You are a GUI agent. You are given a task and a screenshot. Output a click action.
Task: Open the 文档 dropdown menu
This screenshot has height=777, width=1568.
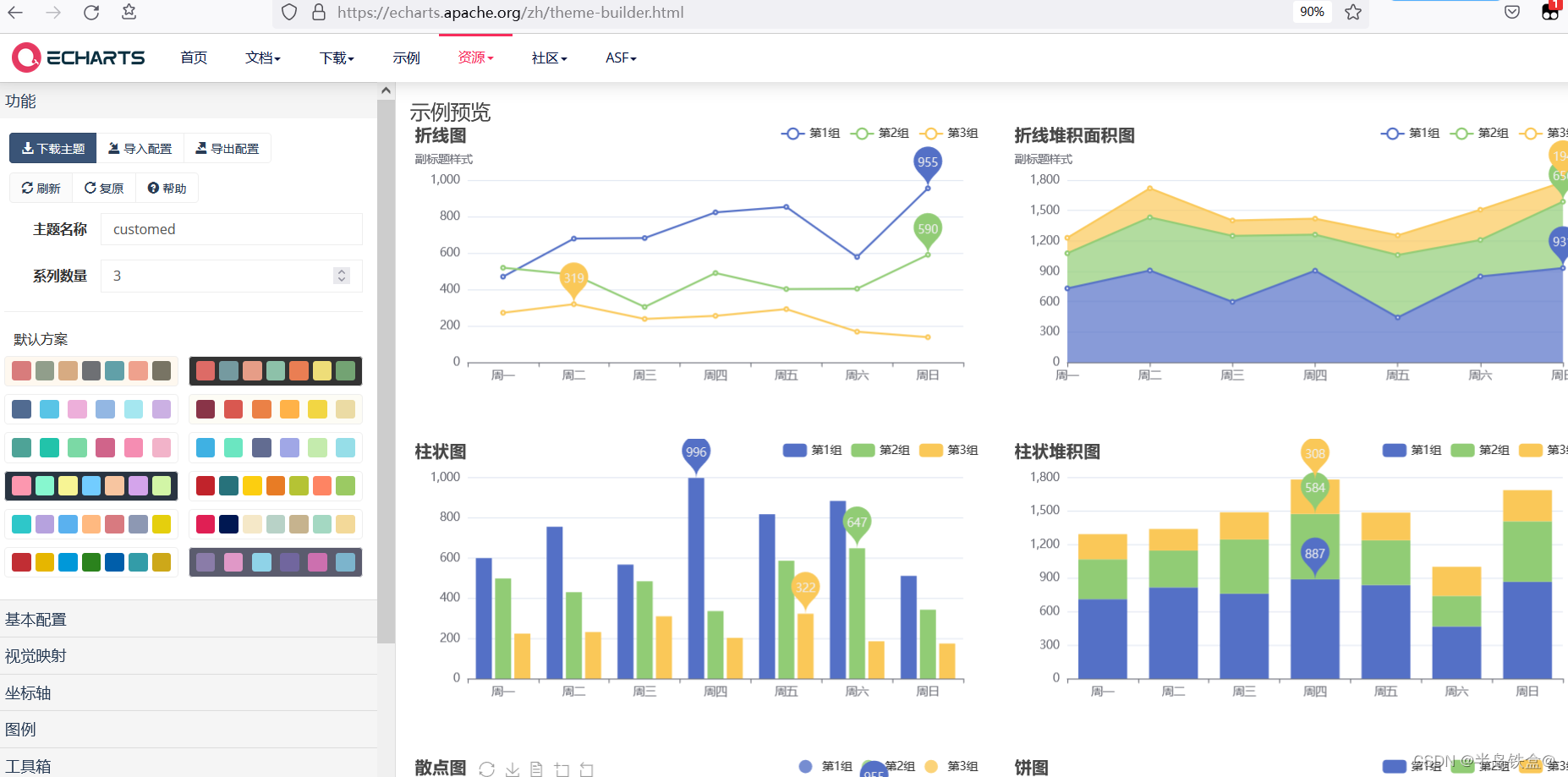click(x=263, y=57)
